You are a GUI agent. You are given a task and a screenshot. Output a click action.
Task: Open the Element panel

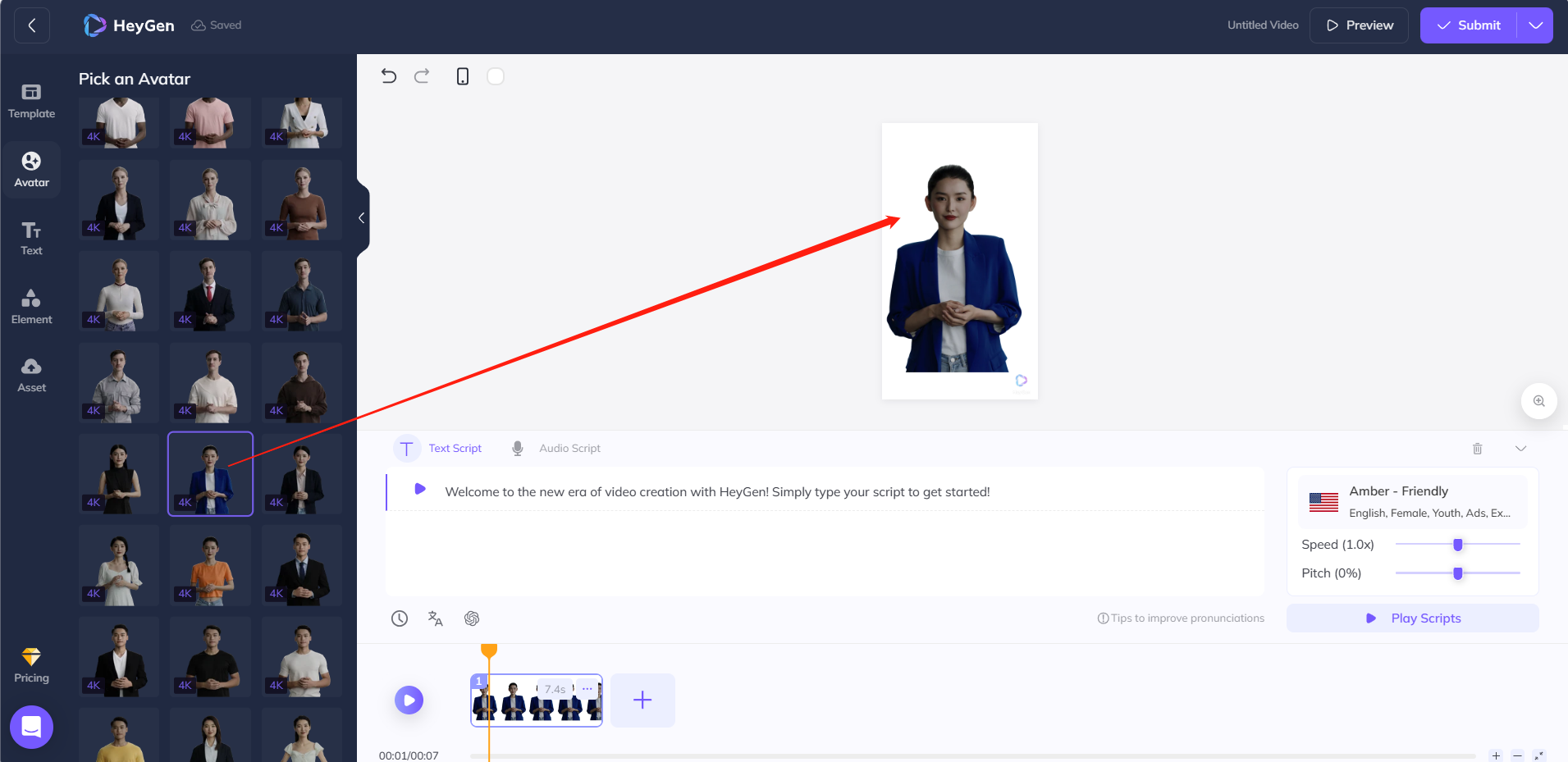pyautogui.click(x=31, y=307)
